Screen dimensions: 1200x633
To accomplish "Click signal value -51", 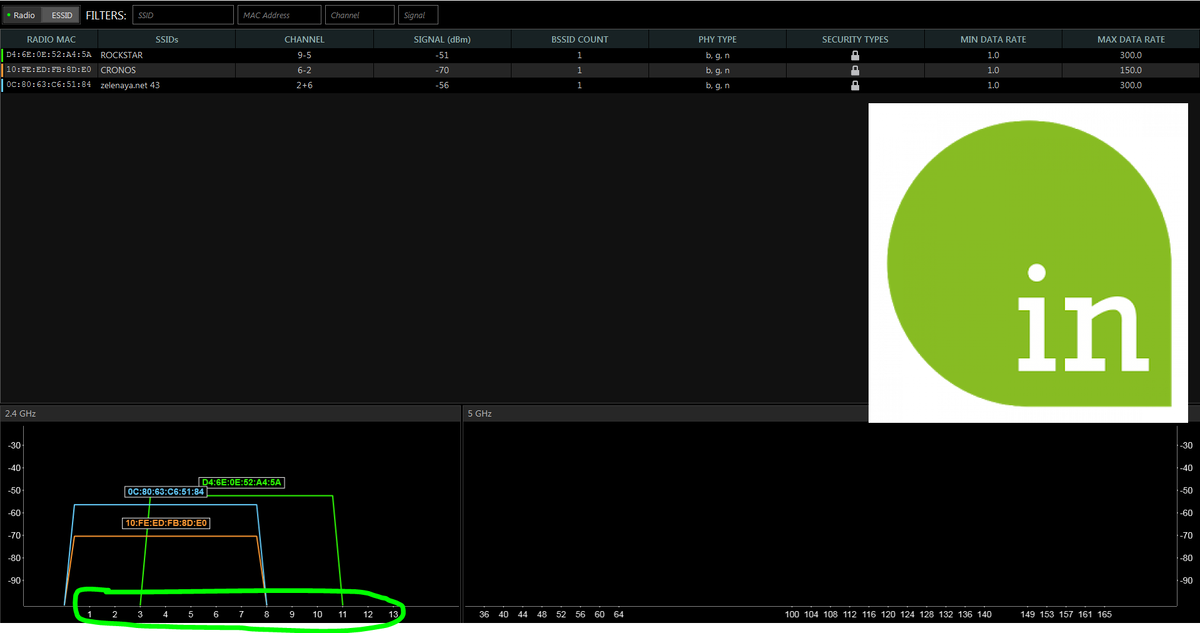I will pos(442,55).
